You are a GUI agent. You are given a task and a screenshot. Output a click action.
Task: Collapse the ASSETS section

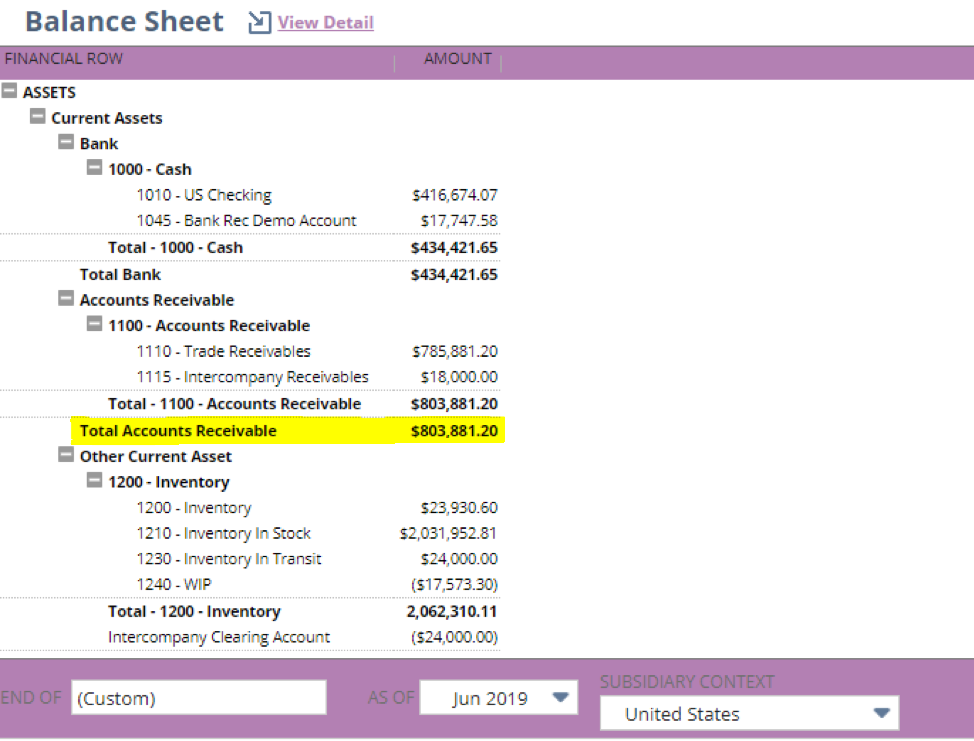click(x=10, y=92)
